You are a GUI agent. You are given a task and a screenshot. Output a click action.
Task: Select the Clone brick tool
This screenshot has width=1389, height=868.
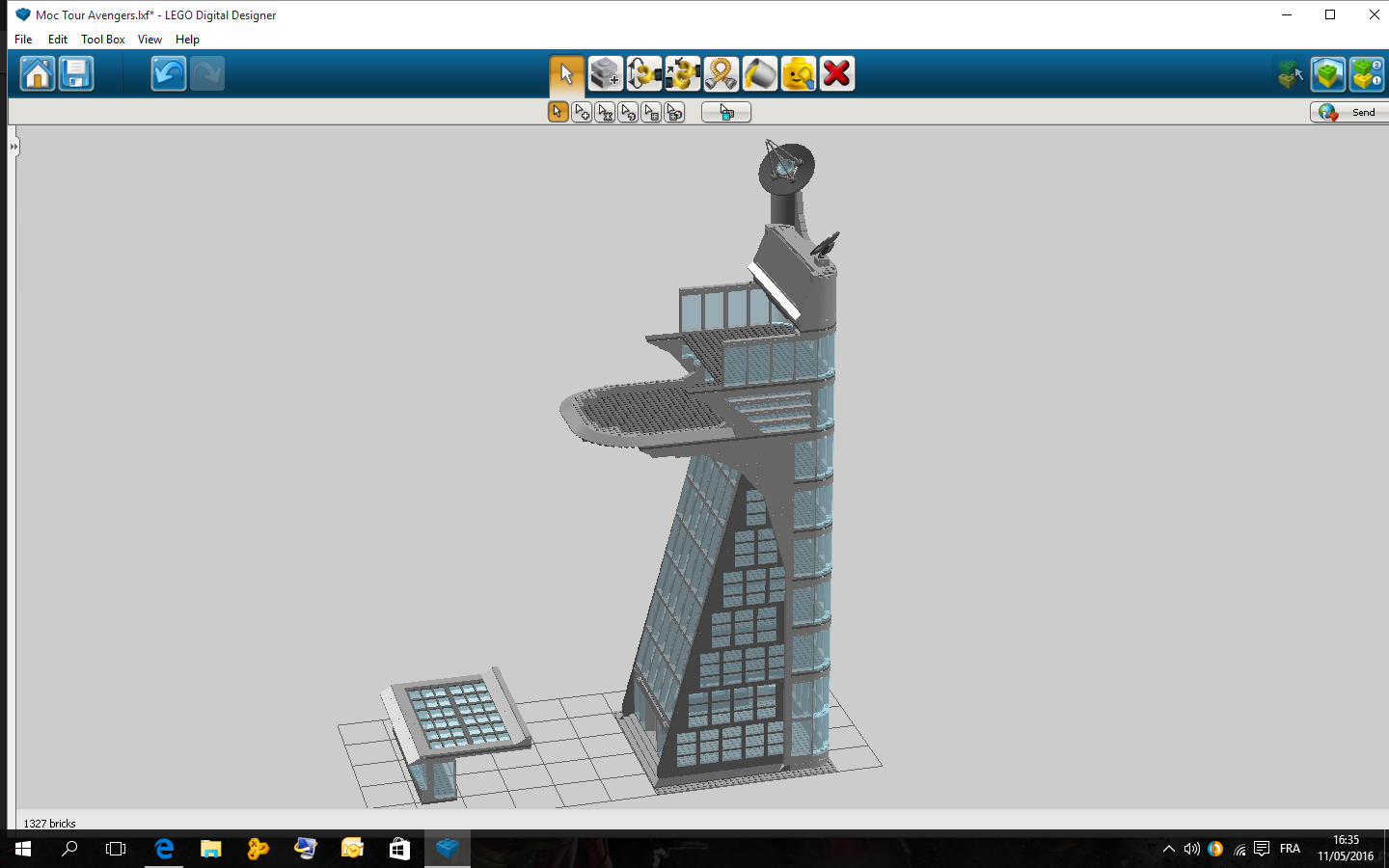[x=605, y=73]
